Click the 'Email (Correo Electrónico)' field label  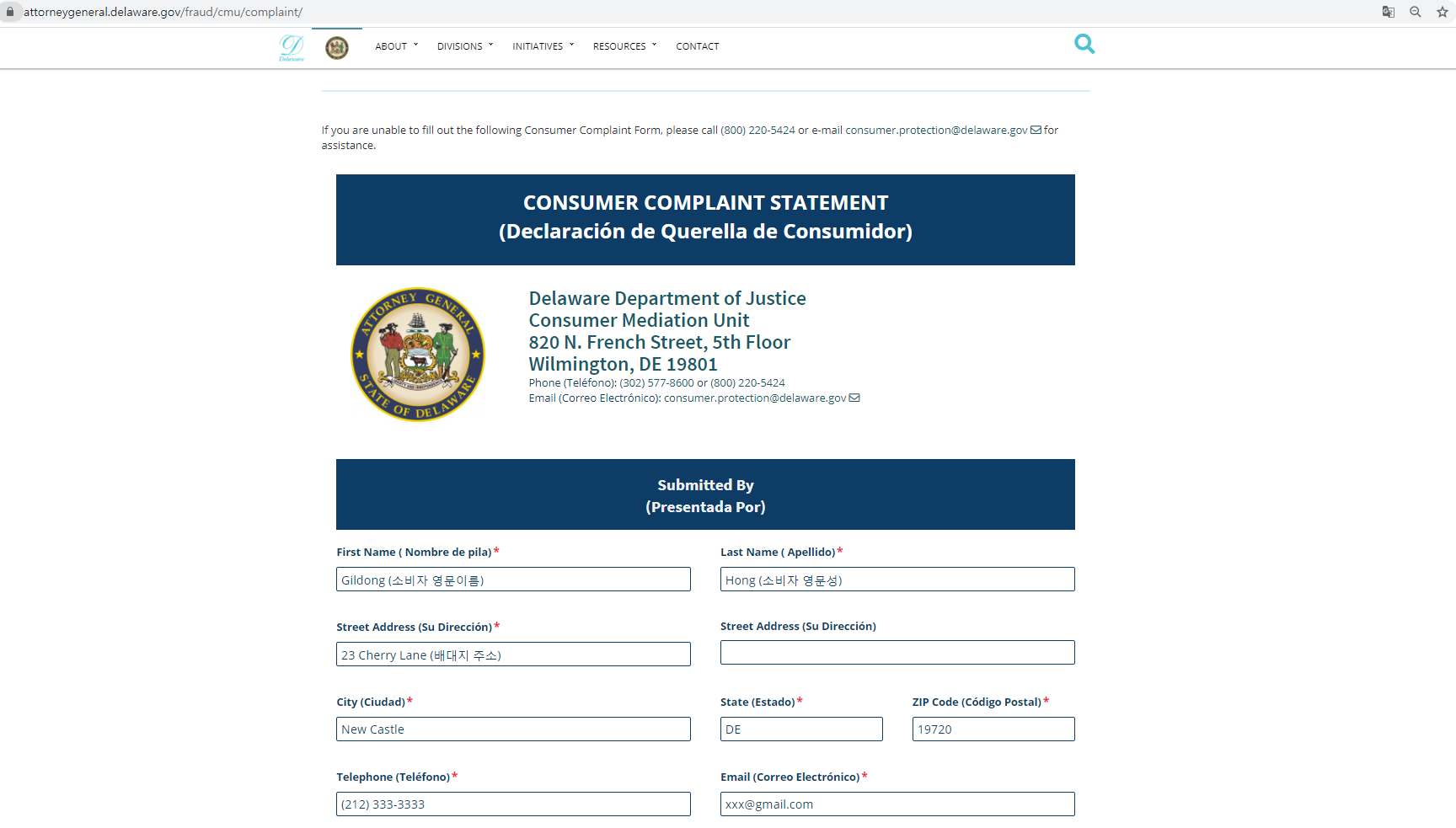coord(790,777)
